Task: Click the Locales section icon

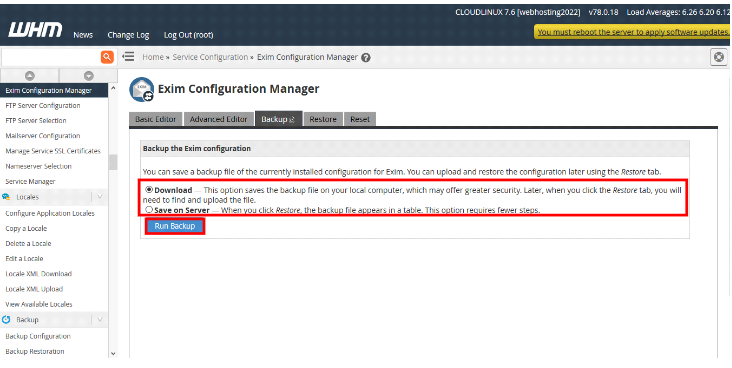Action: (6, 197)
